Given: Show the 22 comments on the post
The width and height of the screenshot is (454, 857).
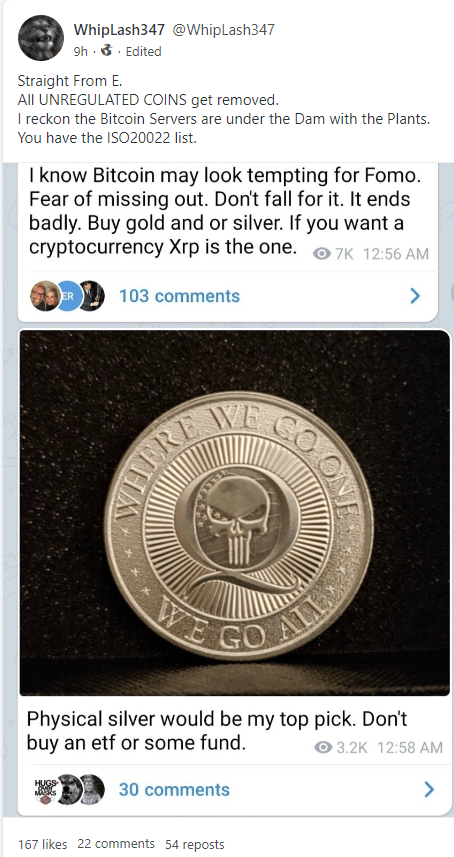Looking at the screenshot, I should (116, 843).
